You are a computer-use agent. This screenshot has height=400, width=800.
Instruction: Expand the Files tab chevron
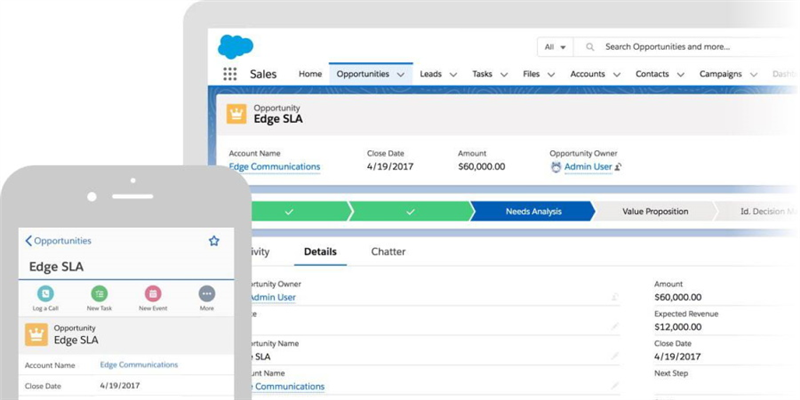(x=551, y=74)
